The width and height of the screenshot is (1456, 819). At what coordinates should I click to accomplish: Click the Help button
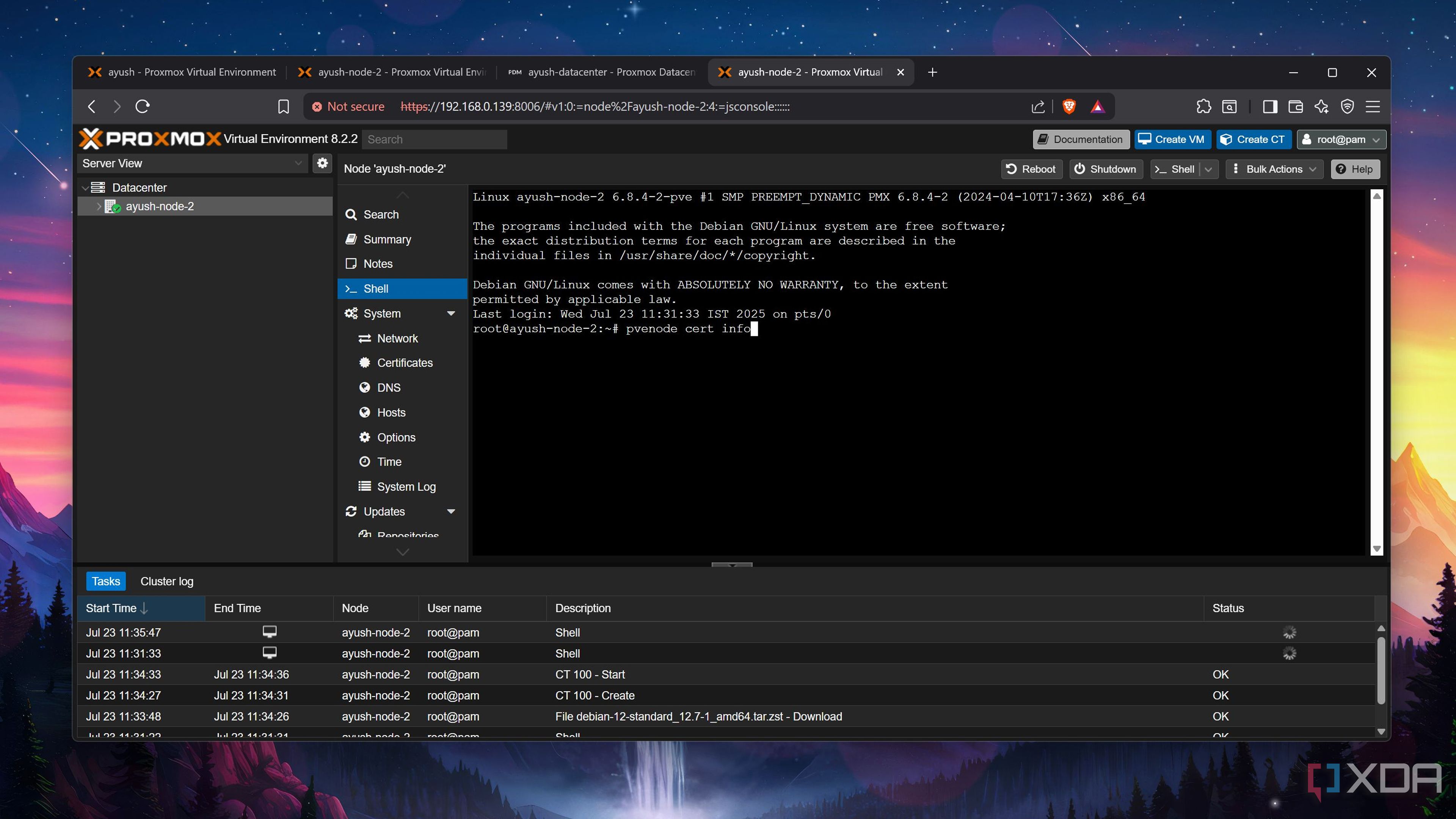click(x=1355, y=169)
